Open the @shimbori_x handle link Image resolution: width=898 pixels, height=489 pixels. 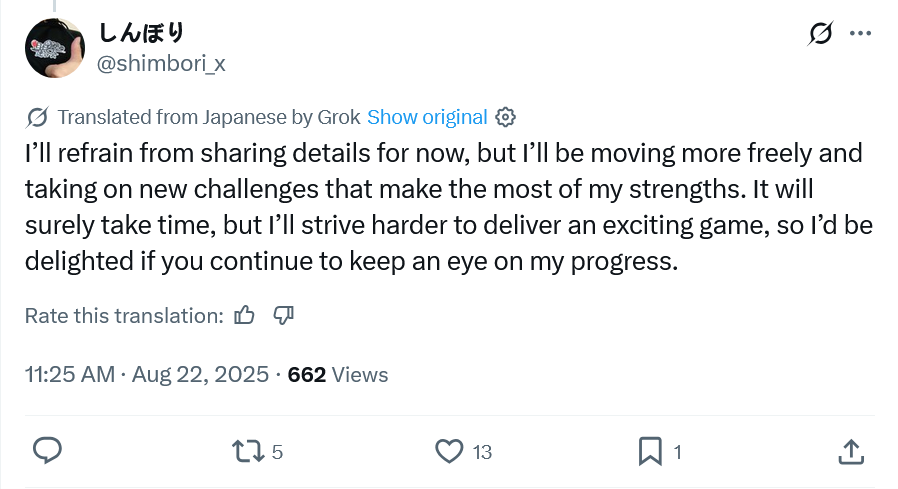161,64
